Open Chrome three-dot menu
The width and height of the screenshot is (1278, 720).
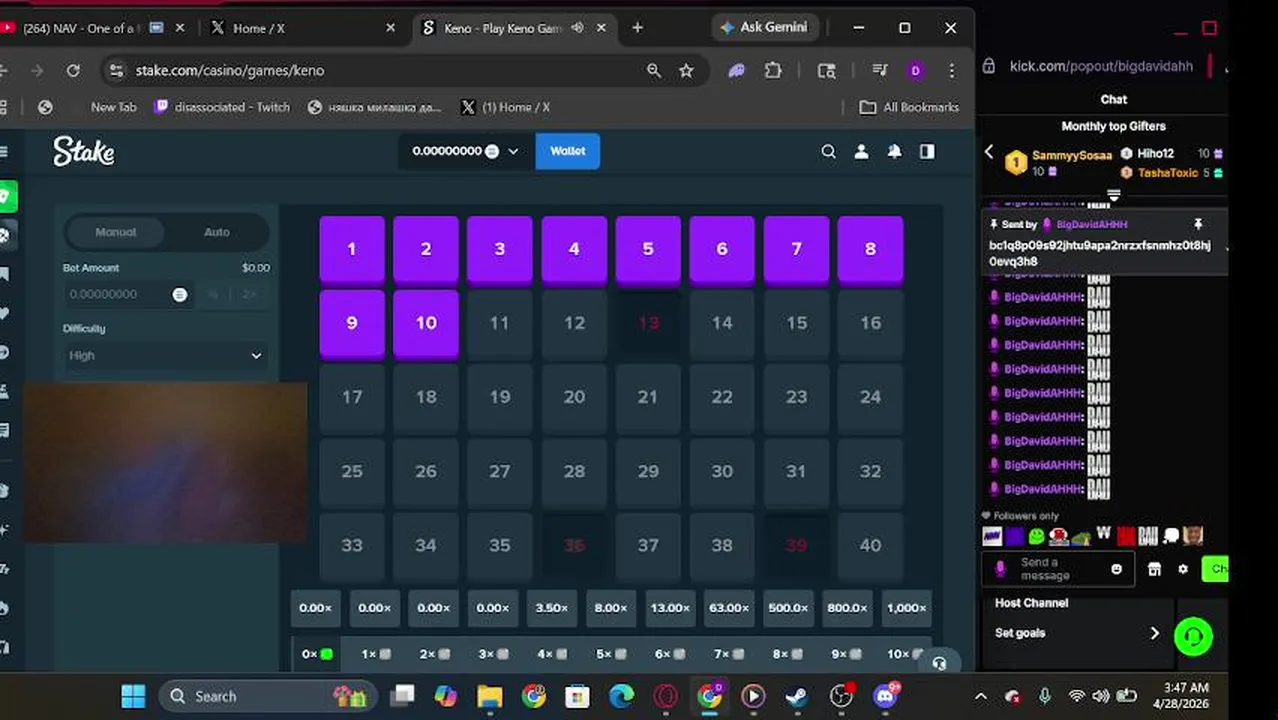pos(951,70)
